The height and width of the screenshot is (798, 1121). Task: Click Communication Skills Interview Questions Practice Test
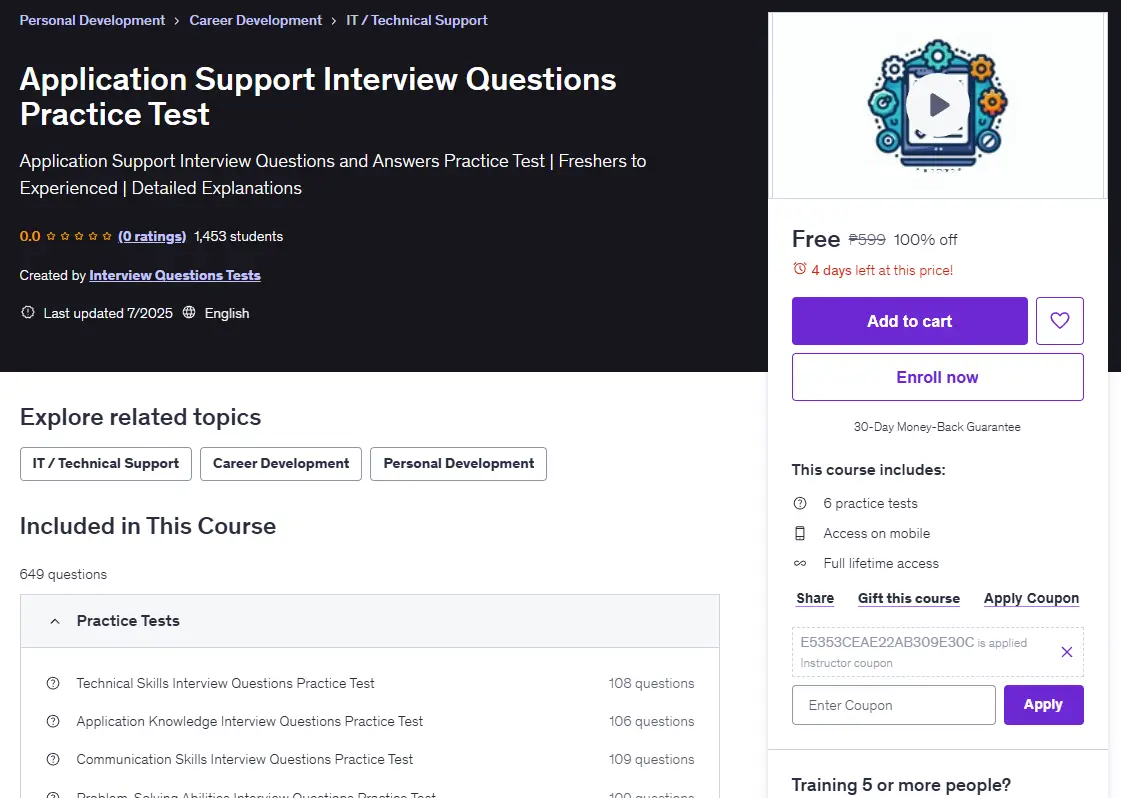point(245,759)
